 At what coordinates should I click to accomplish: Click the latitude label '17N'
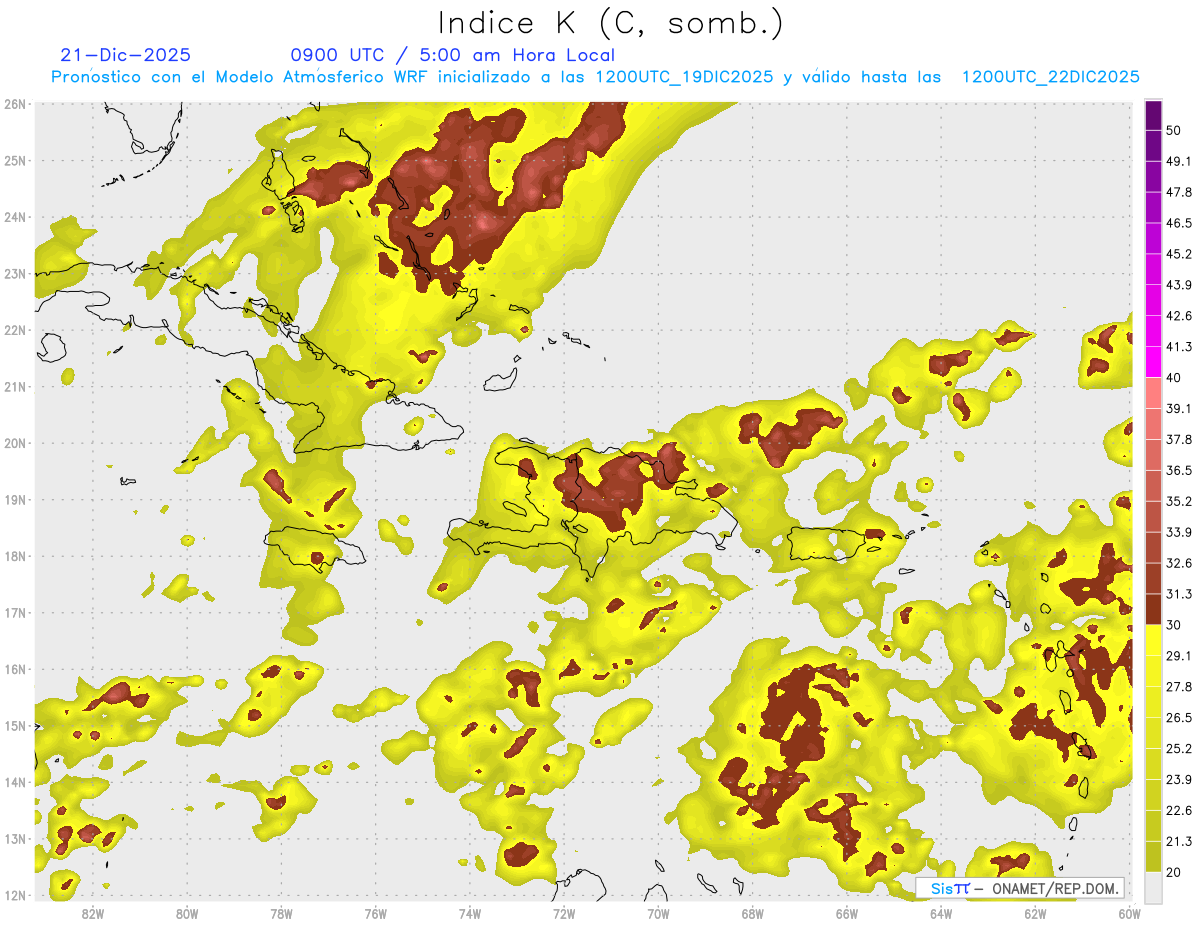pyautogui.click(x=14, y=613)
